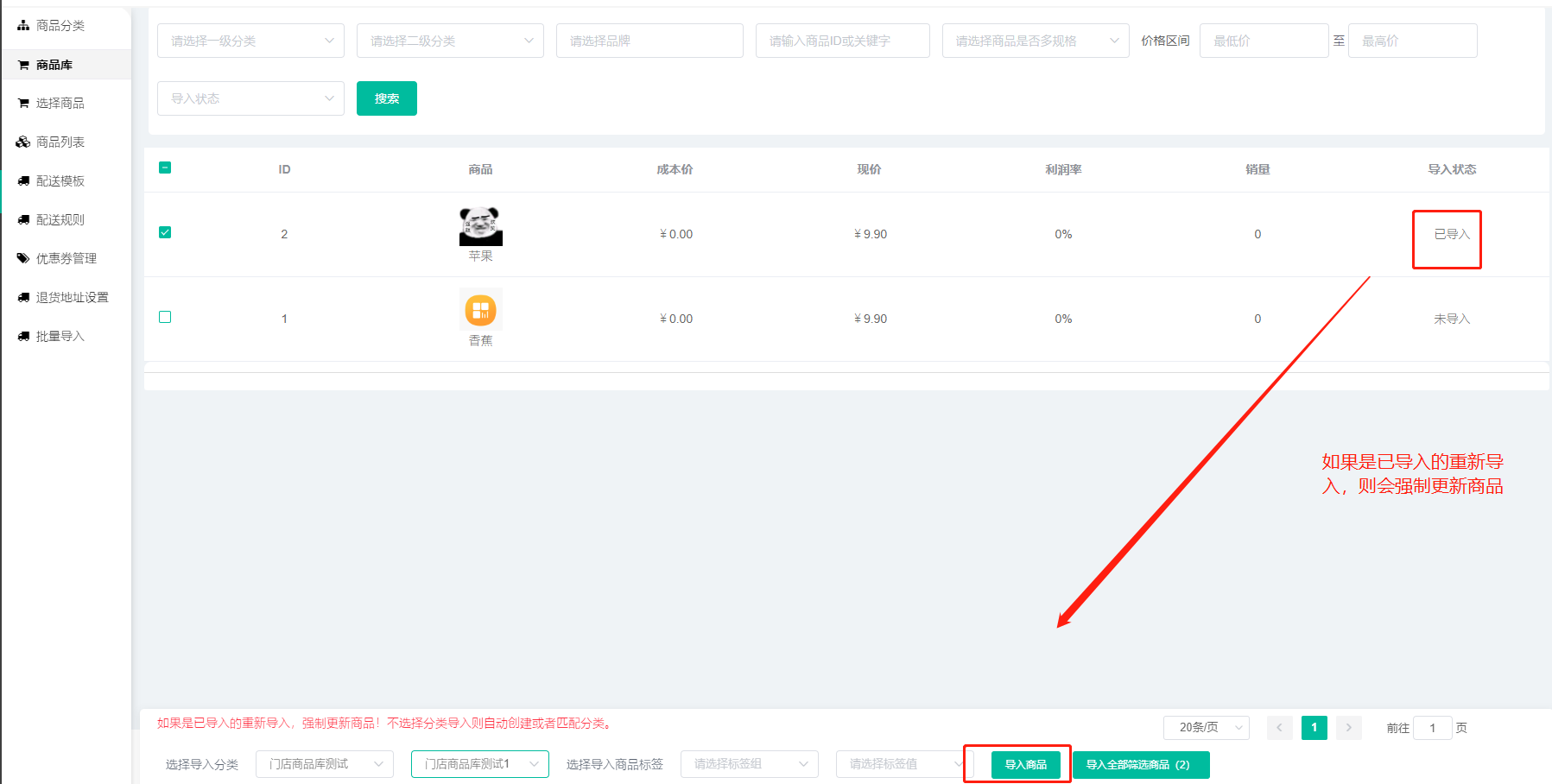Click the ID column header
The width and height of the screenshot is (1552, 784).
(284, 169)
